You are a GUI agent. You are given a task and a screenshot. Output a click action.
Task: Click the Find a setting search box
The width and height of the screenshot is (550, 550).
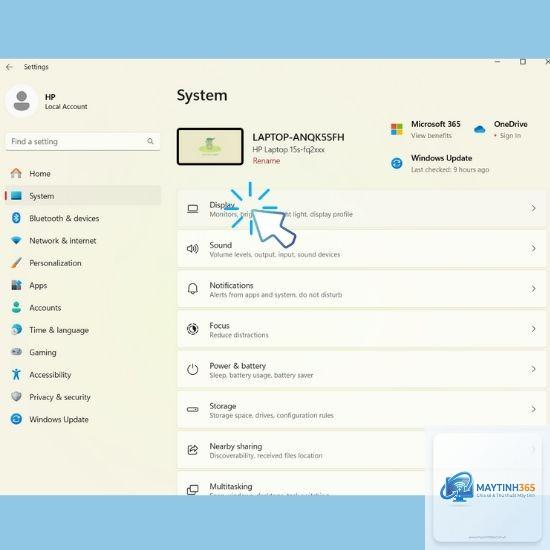pos(83,141)
